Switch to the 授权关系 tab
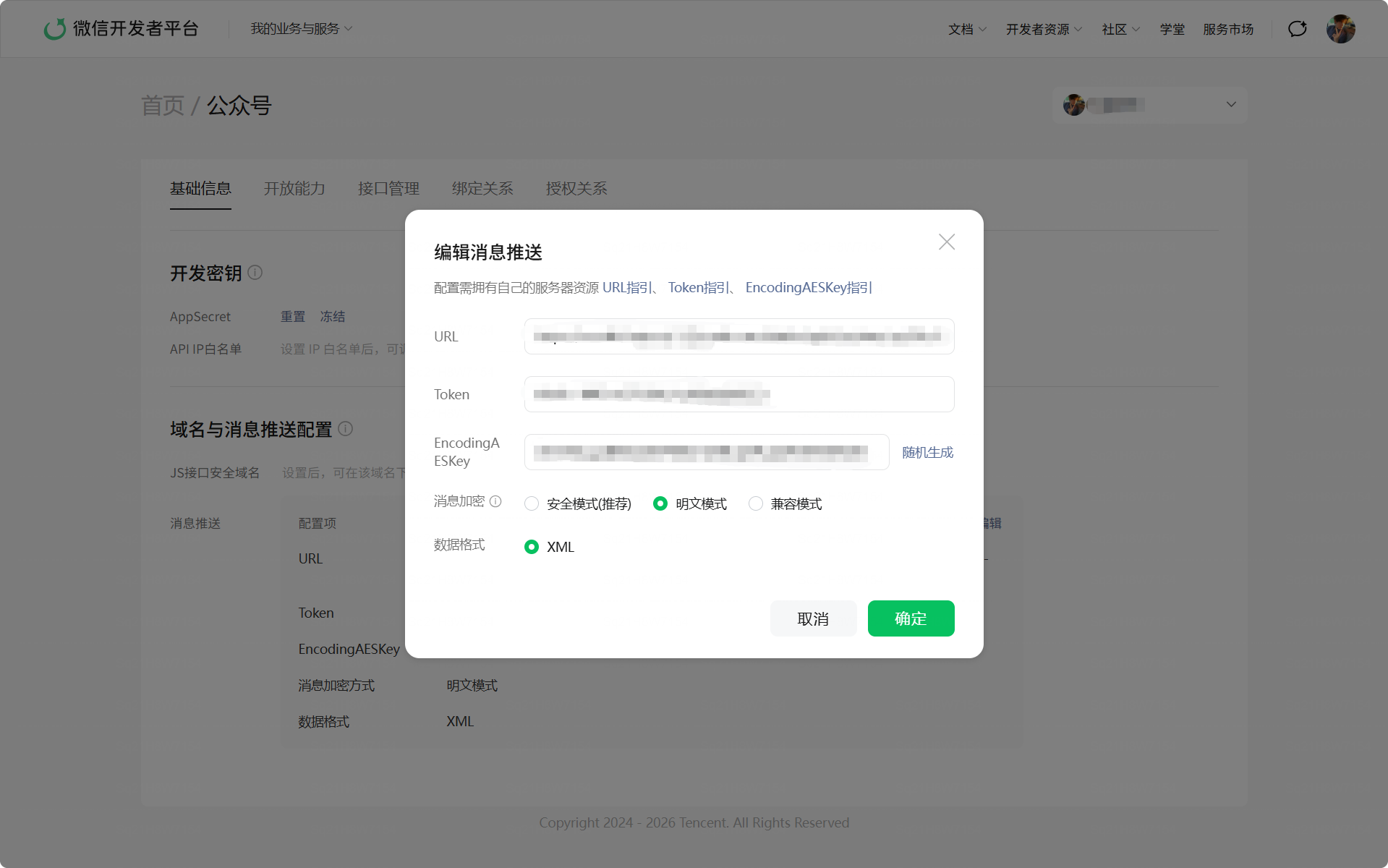Screen dimensions: 1388x868 tap(576, 189)
